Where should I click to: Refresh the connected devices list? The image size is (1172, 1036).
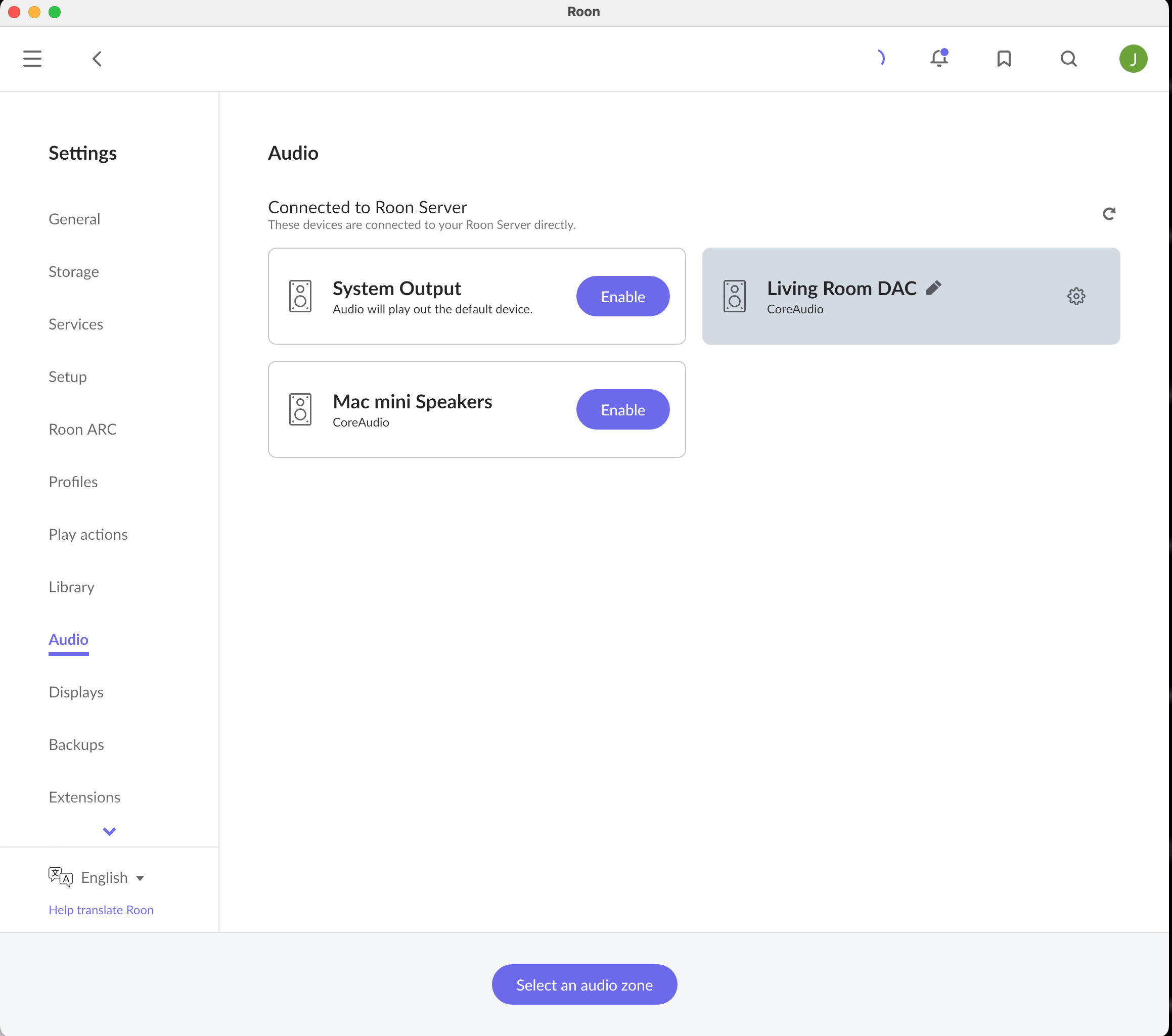pyautogui.click(x=1108, y=214)
